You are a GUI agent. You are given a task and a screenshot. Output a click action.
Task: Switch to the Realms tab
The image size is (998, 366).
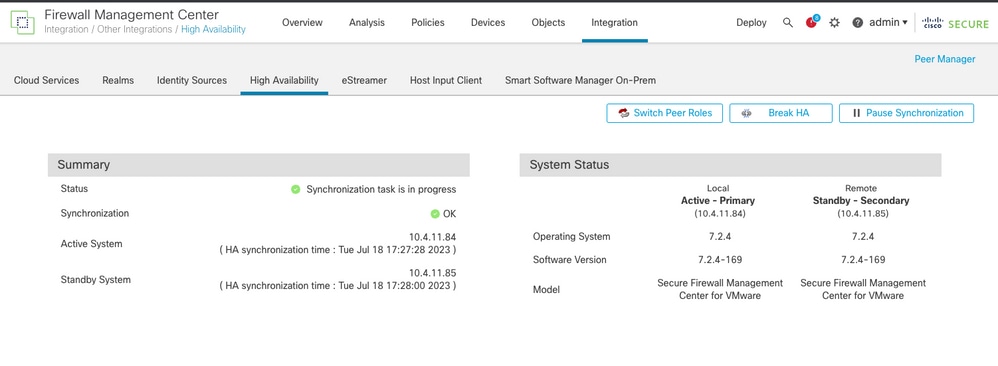[118, 80]
